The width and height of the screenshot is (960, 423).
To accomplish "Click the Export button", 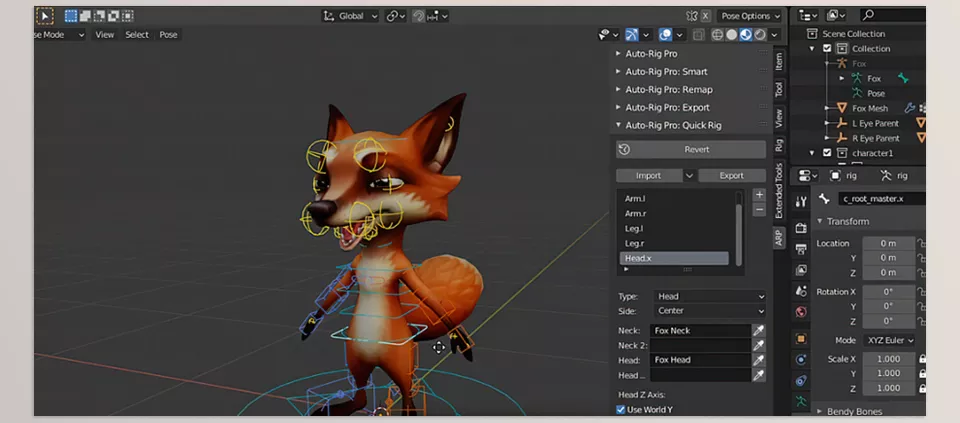I will pos(732,176).
